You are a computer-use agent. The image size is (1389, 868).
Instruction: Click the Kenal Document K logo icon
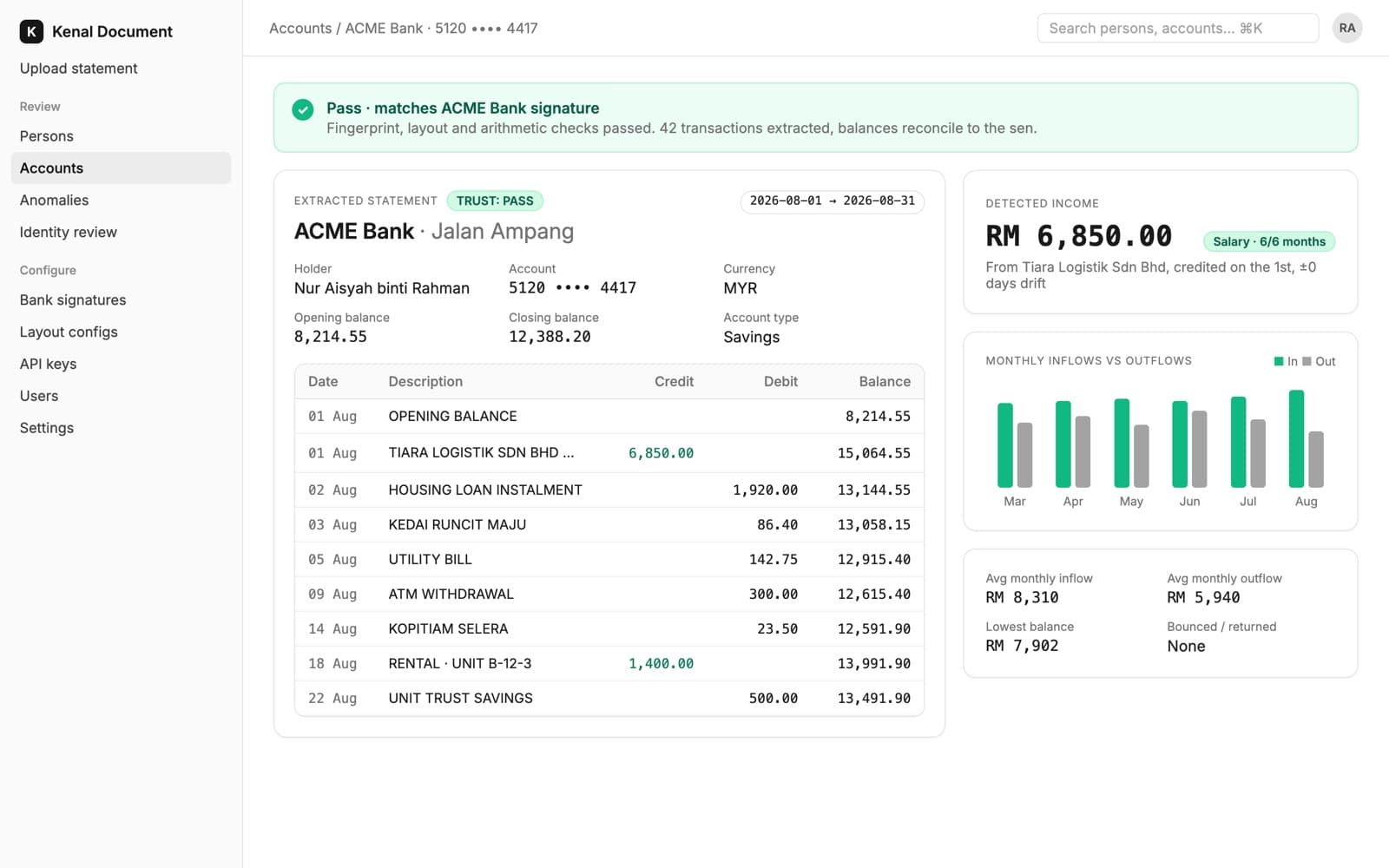click(31, 31)
